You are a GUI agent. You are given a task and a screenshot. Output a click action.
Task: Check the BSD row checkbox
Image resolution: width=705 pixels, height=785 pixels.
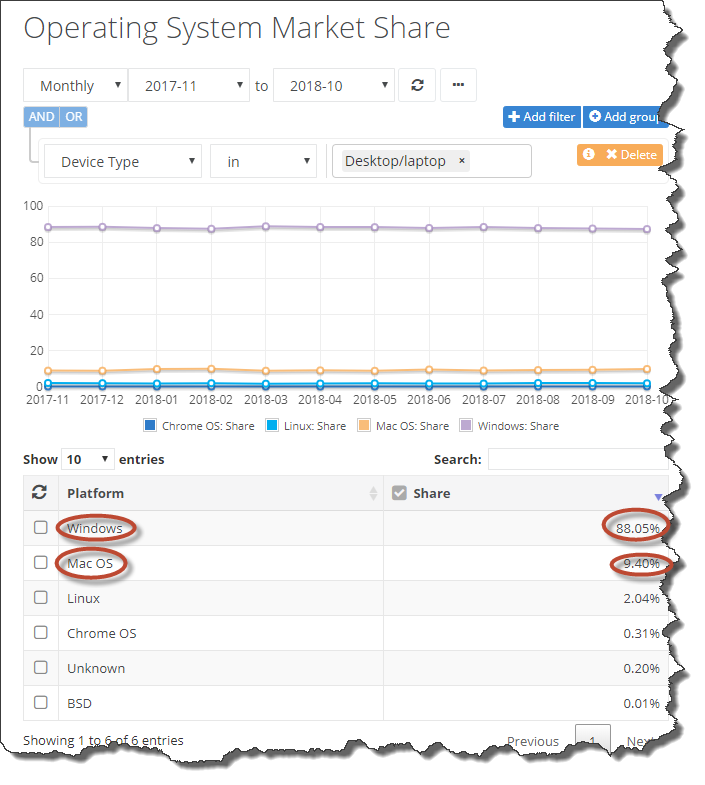pyautogui.click(x=41, y=703)
